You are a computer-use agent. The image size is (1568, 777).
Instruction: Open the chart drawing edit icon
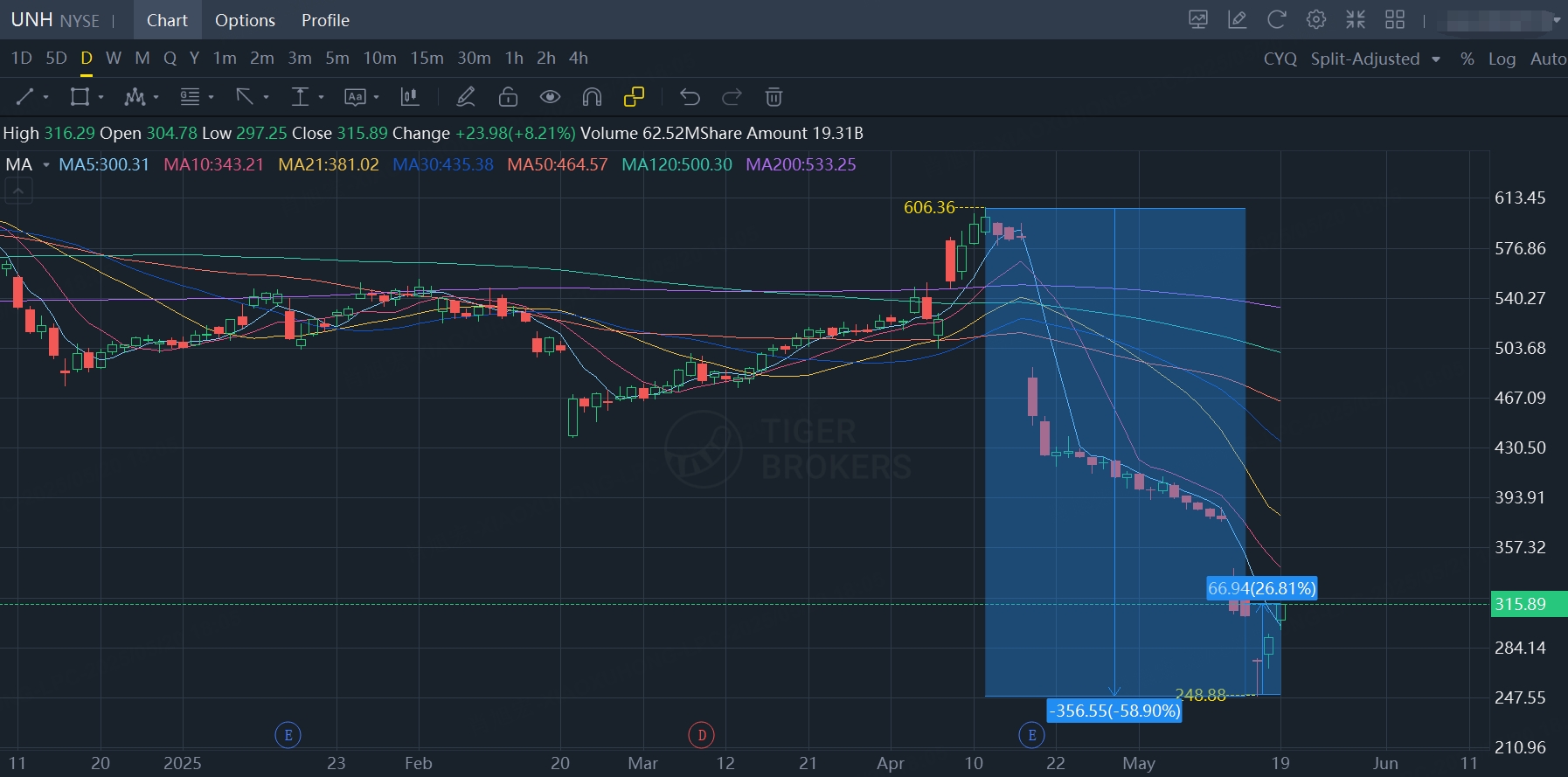[x=1237, y=19]
